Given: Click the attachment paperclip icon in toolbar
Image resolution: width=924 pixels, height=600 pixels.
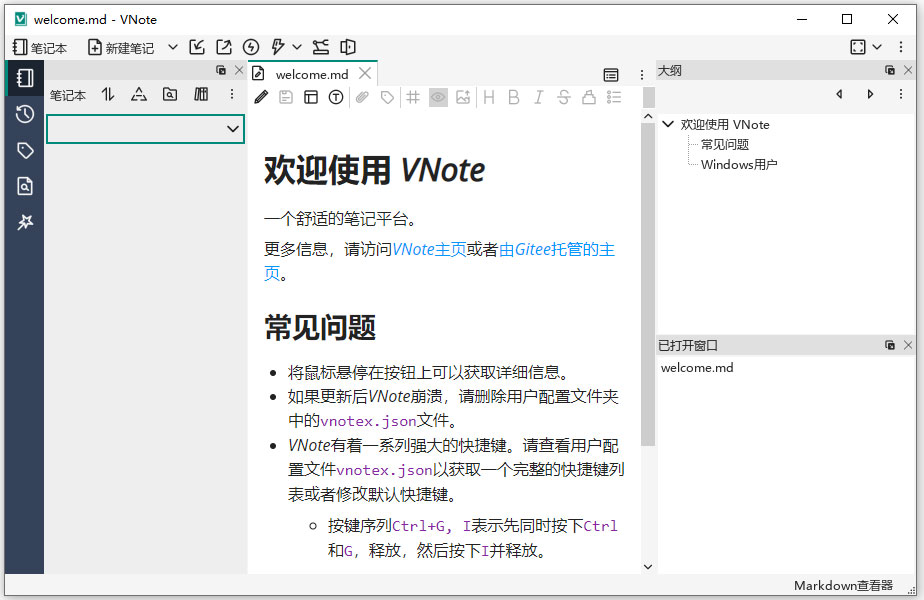Looking at the screenshot, I should coord(362,97).
